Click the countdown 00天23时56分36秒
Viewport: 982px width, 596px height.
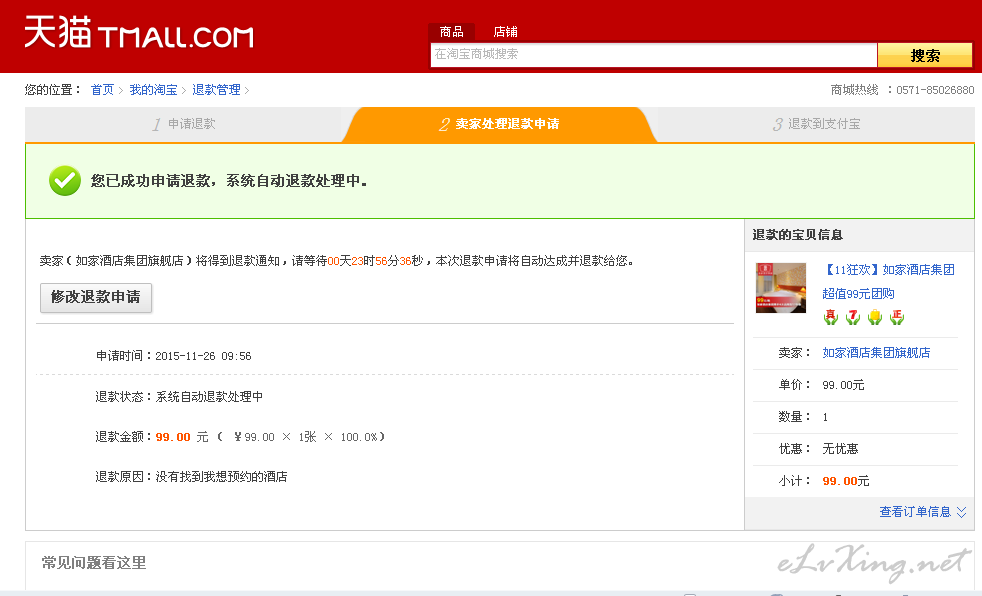click(x=375, y=261)
